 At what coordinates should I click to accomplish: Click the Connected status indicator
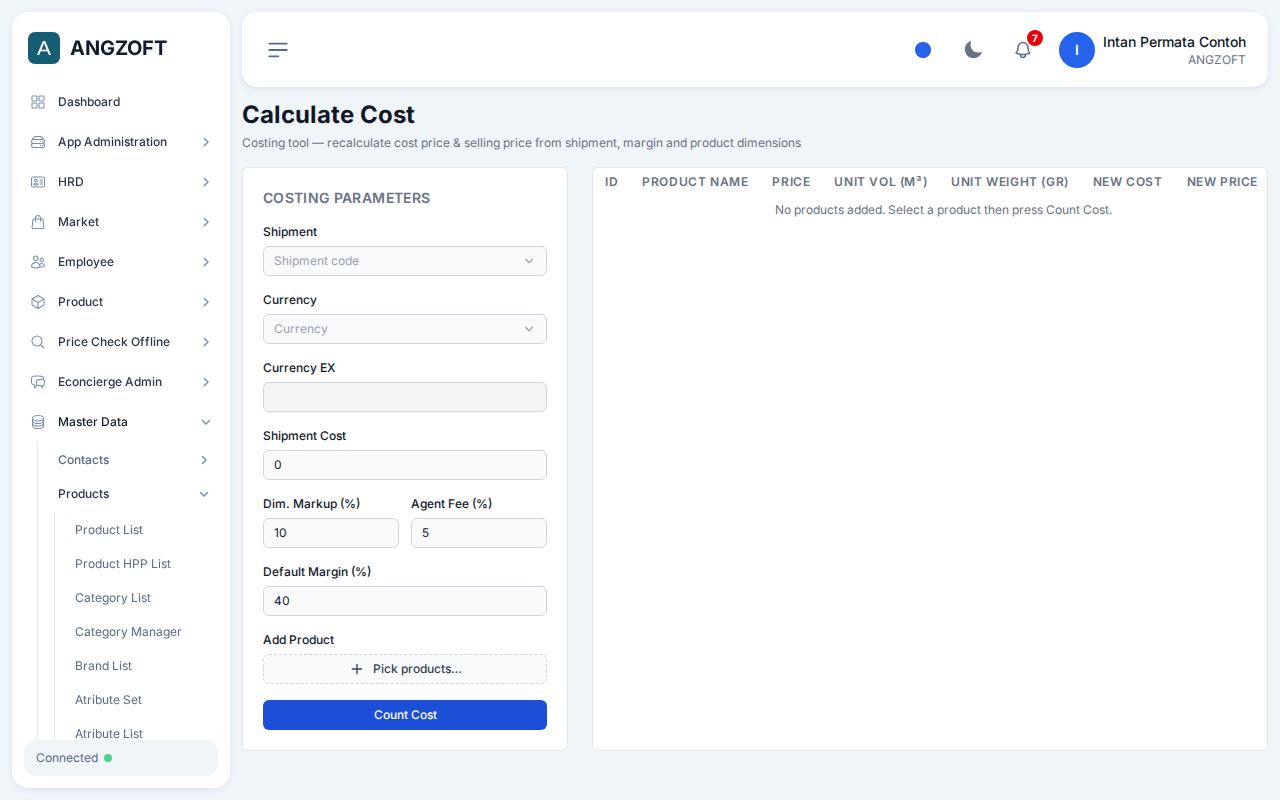(x=121, y=758)
